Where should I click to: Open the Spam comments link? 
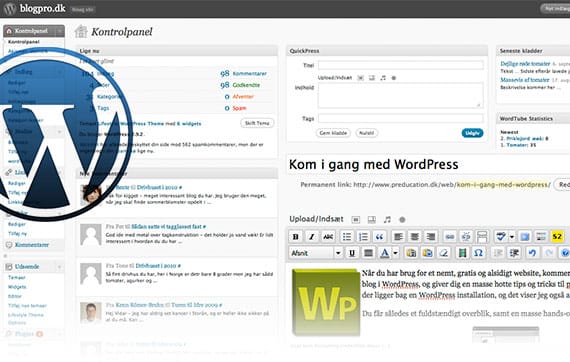(239, 108)
